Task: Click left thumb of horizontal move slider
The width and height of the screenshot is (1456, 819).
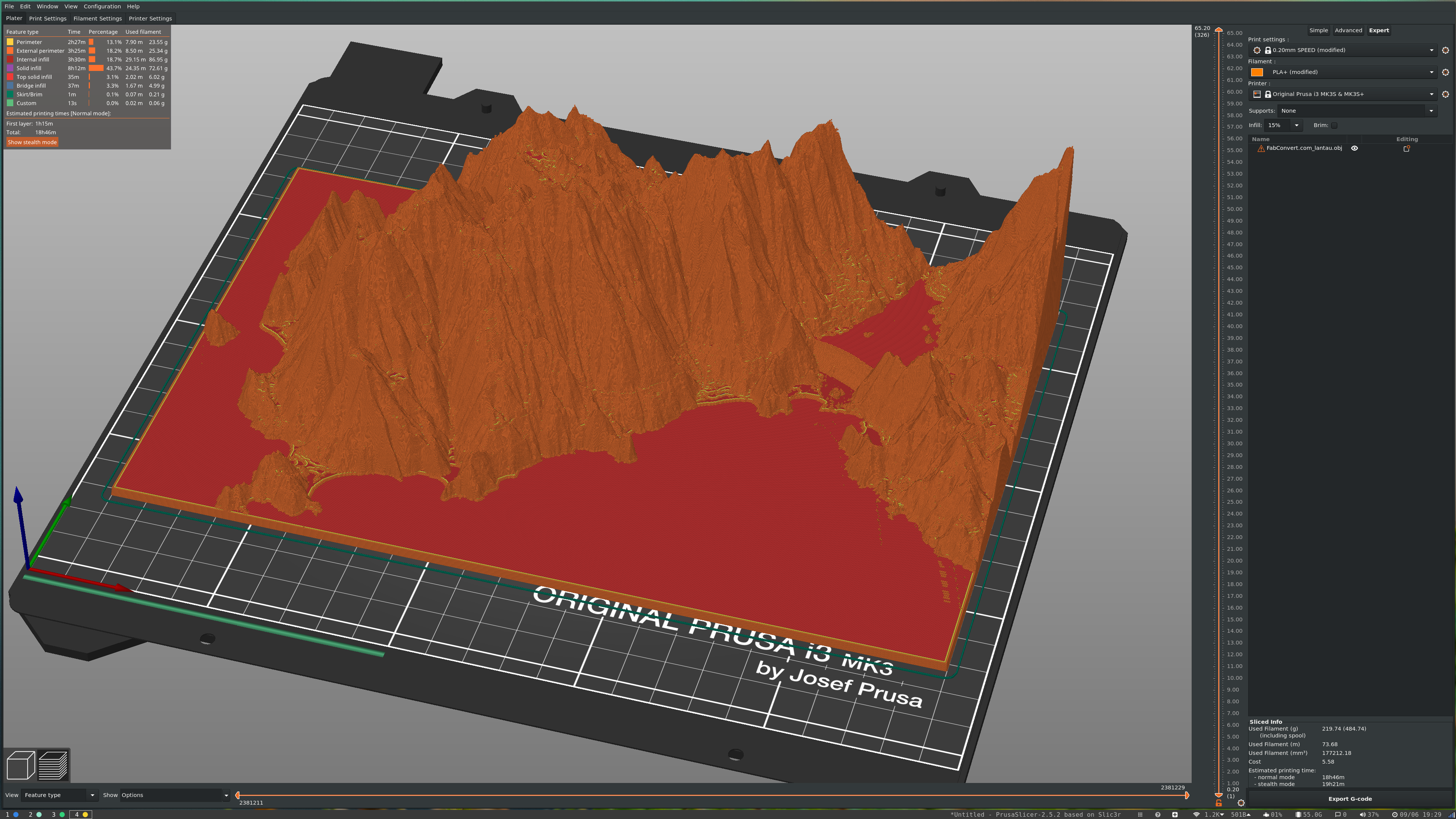Action: click(237, 795)
